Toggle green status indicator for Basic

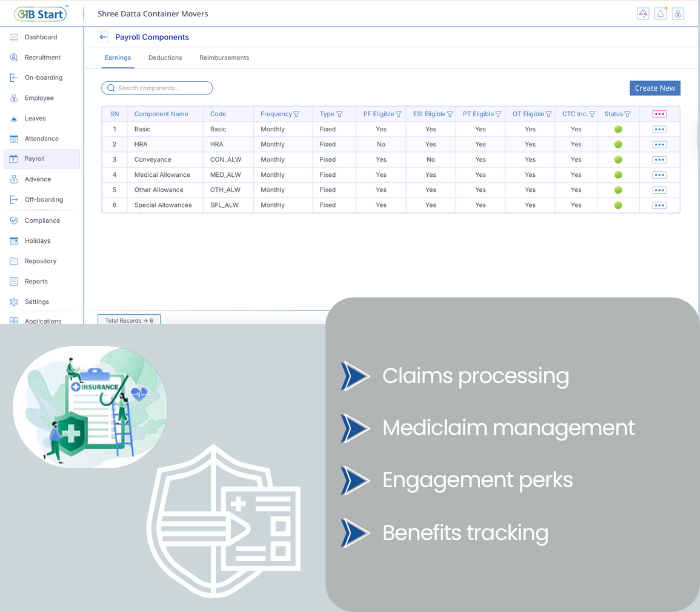coord(618,129)
